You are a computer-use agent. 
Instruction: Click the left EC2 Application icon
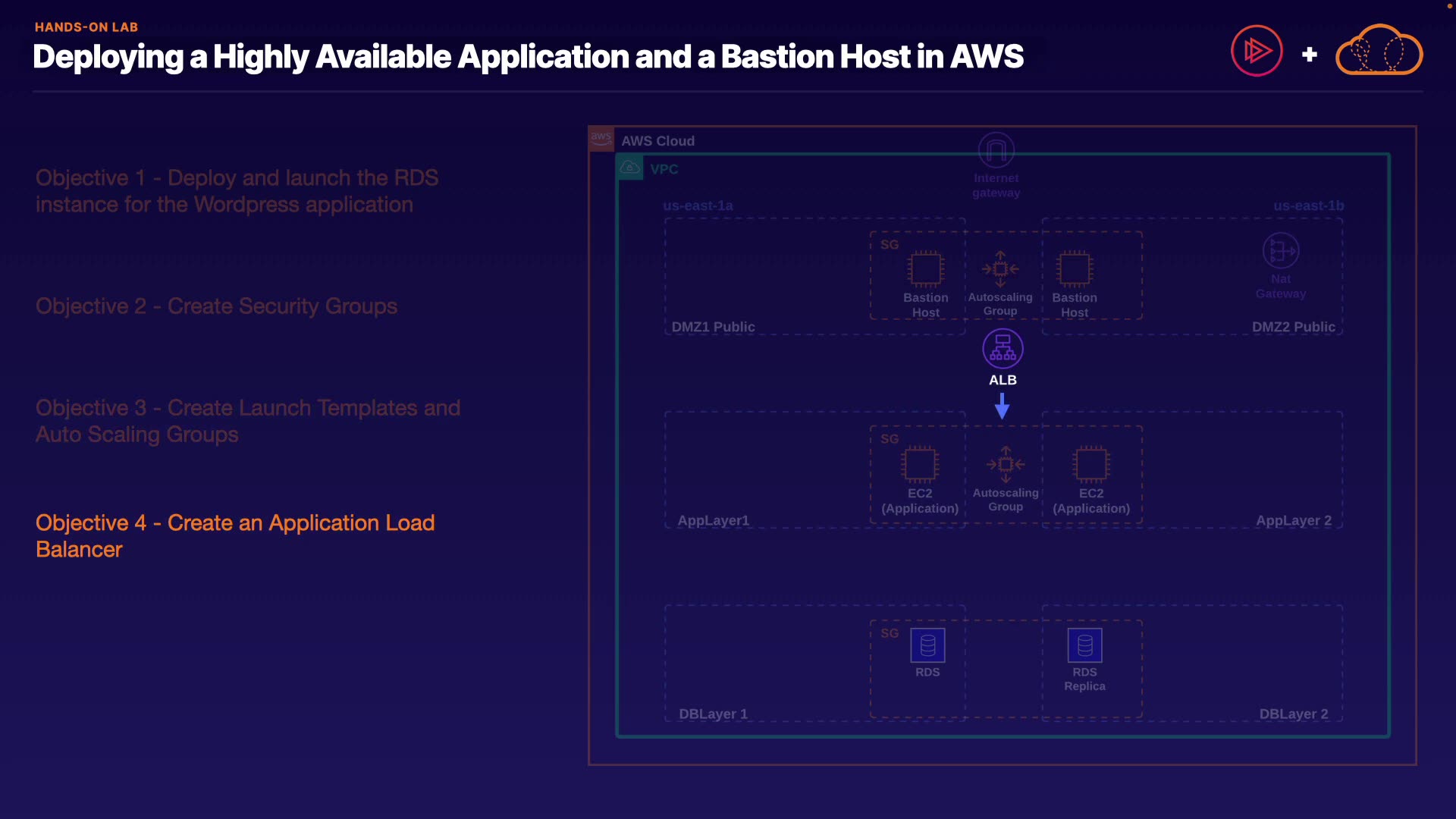pyautogui.click(x=920, y=464)
